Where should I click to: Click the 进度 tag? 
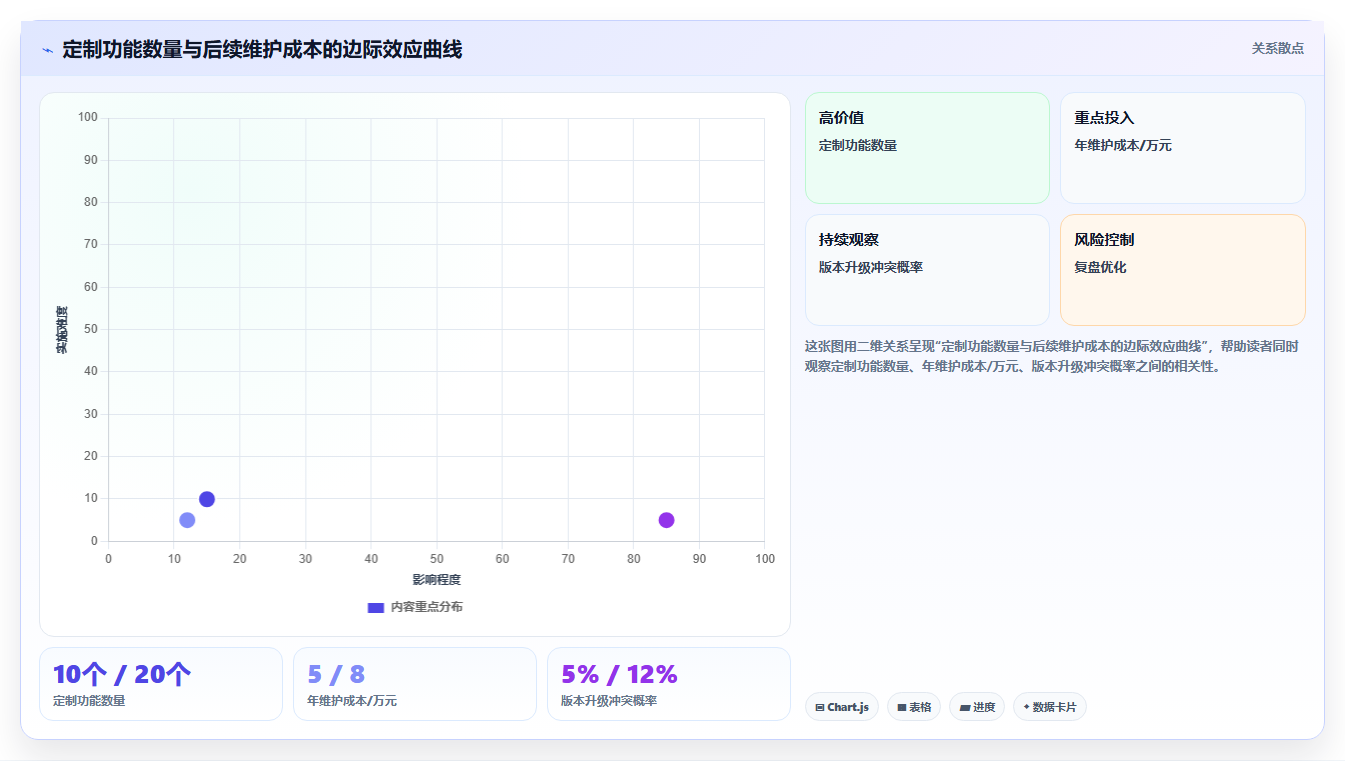(977, 707)
